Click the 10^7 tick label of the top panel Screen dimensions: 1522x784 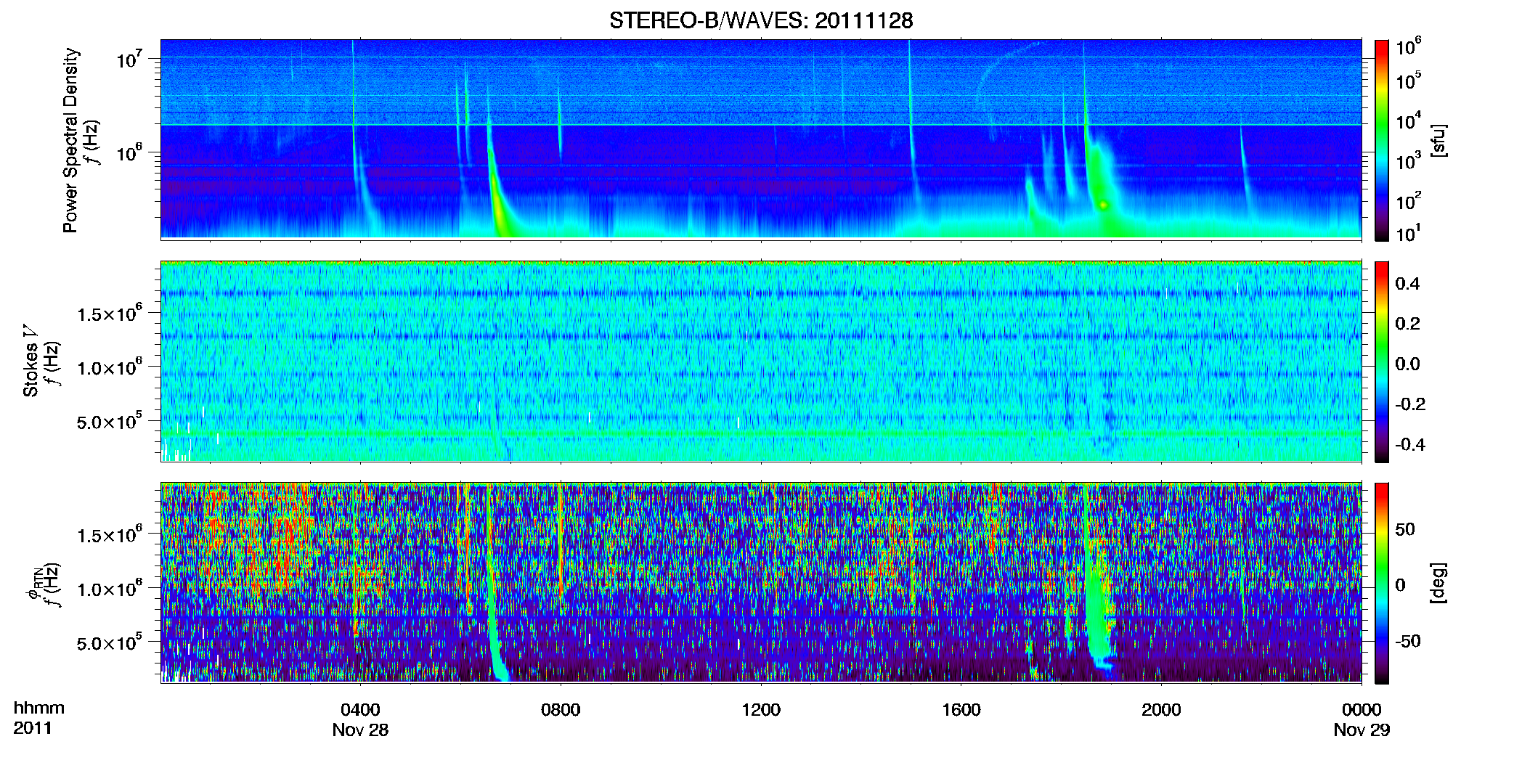(x=130, y=59)
